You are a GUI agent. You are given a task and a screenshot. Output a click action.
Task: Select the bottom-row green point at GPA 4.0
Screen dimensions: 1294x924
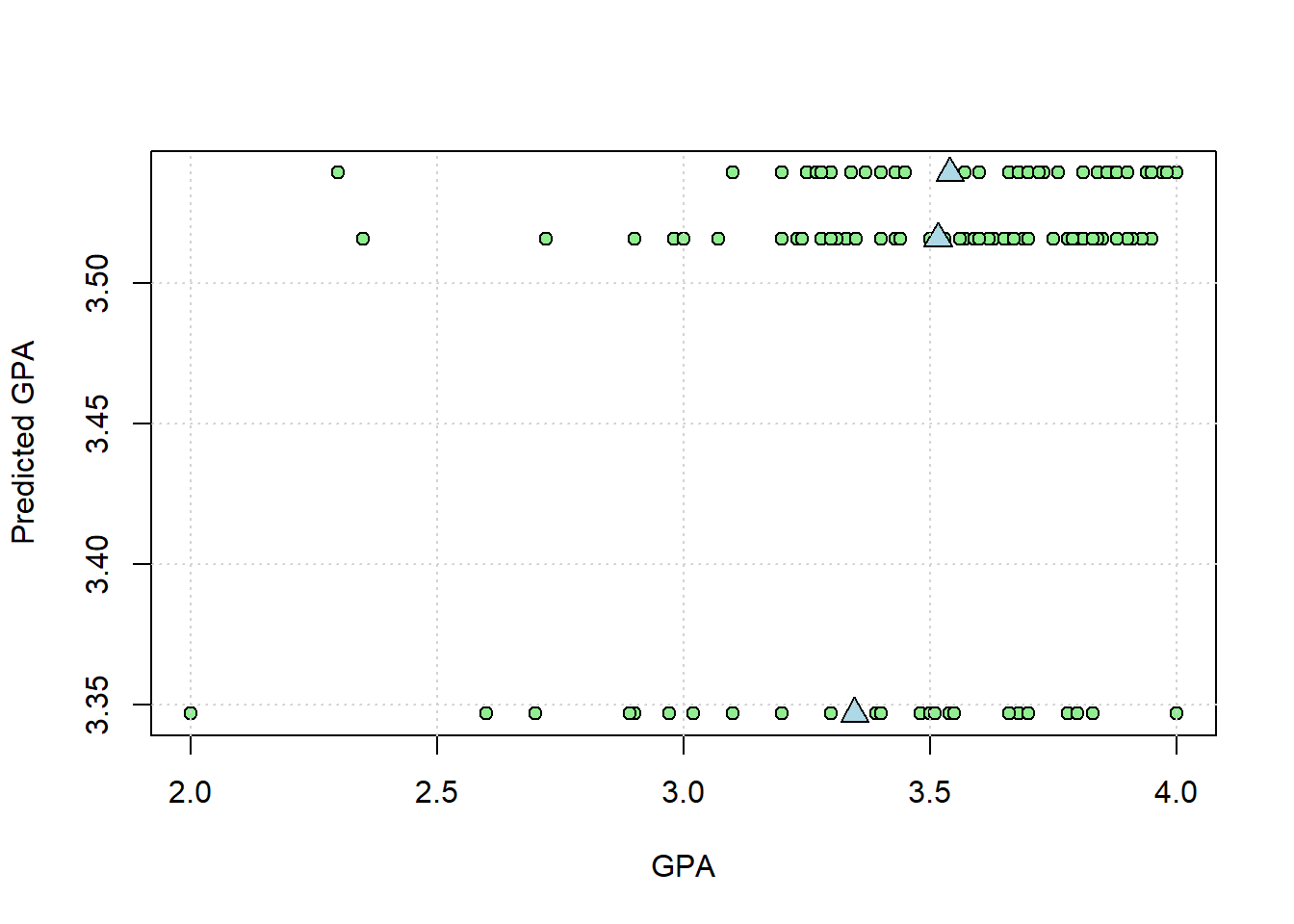tap(1177, 713)
